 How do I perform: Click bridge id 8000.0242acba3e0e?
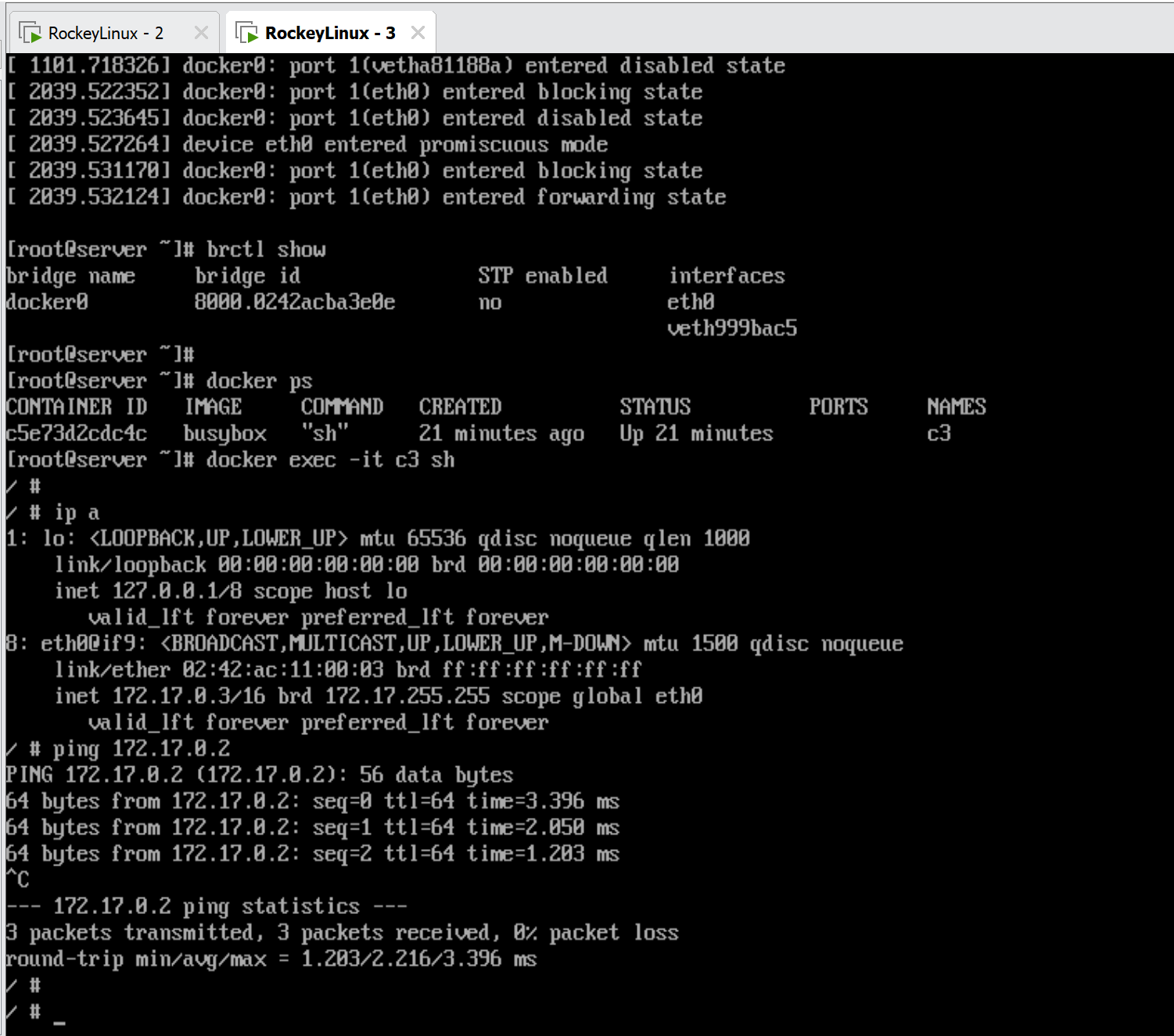click(295, 302)
